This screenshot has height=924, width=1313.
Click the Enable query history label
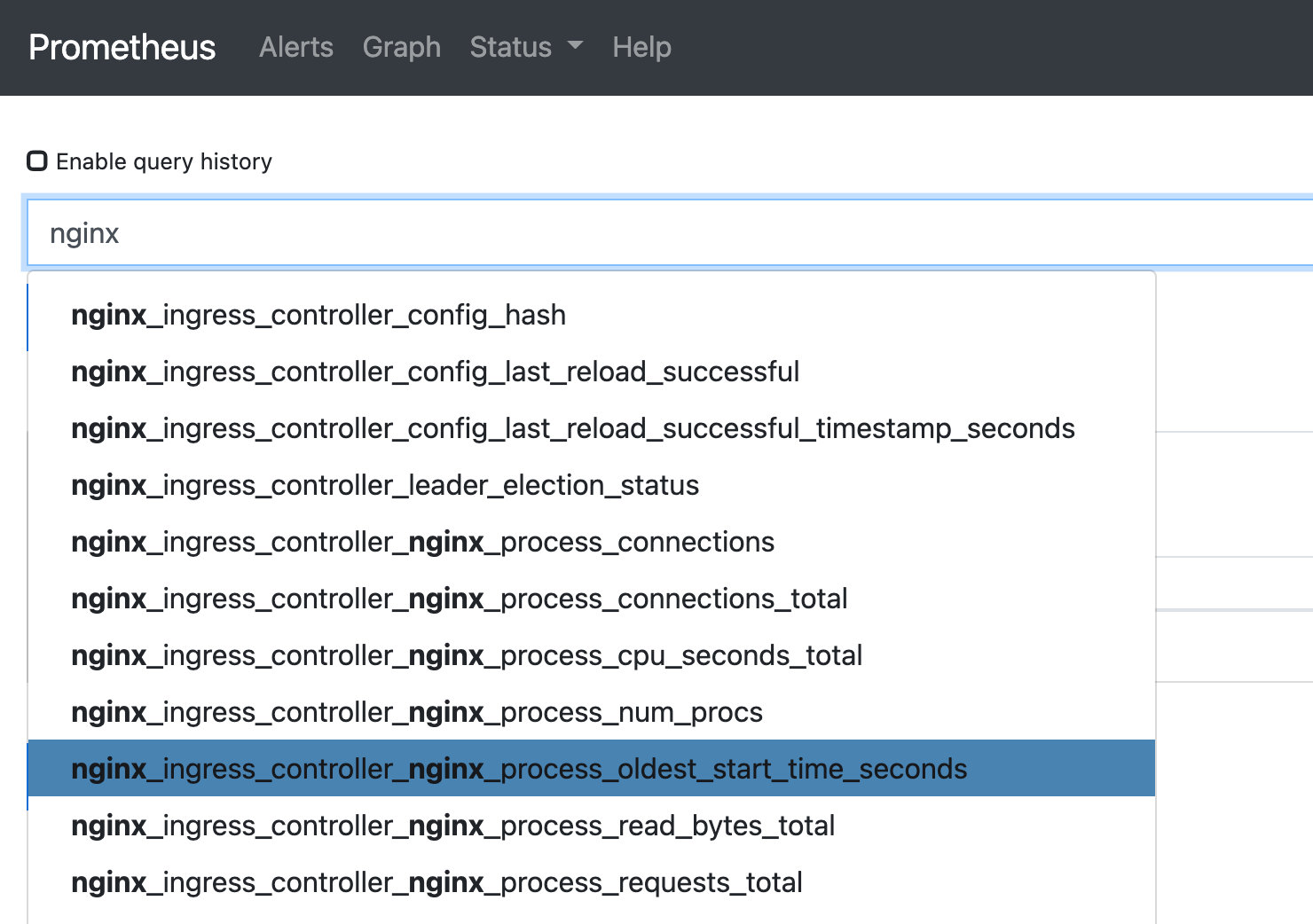164,161
